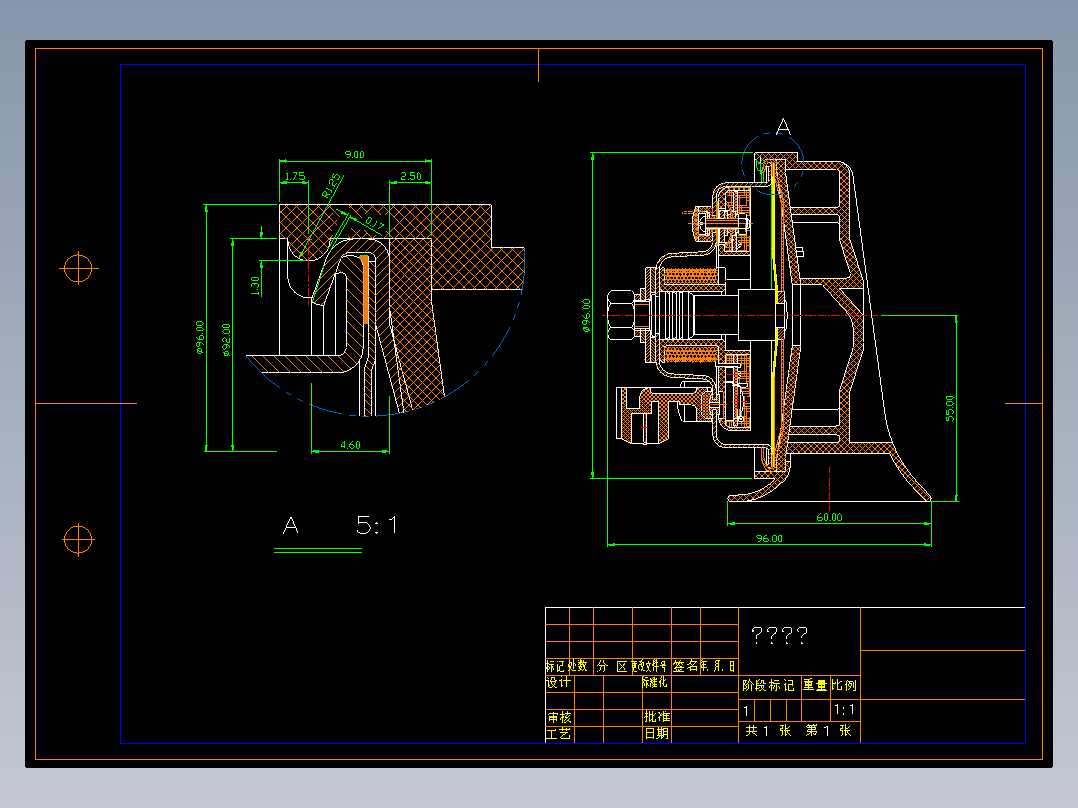
Task: Click the 96.00 overall length dimension
Action: click(769, 538)
